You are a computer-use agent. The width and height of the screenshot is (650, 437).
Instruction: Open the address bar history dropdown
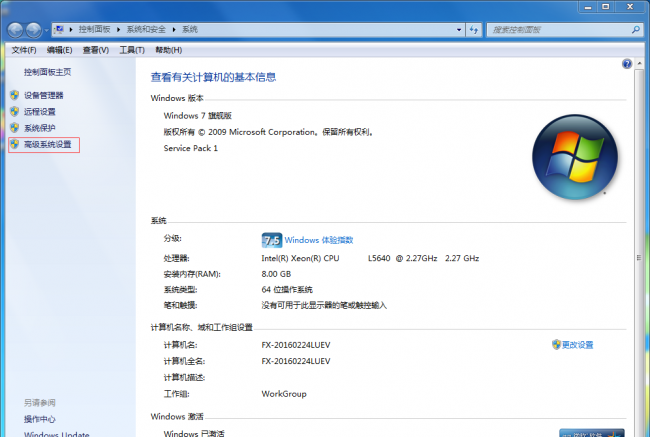(459, 30)
